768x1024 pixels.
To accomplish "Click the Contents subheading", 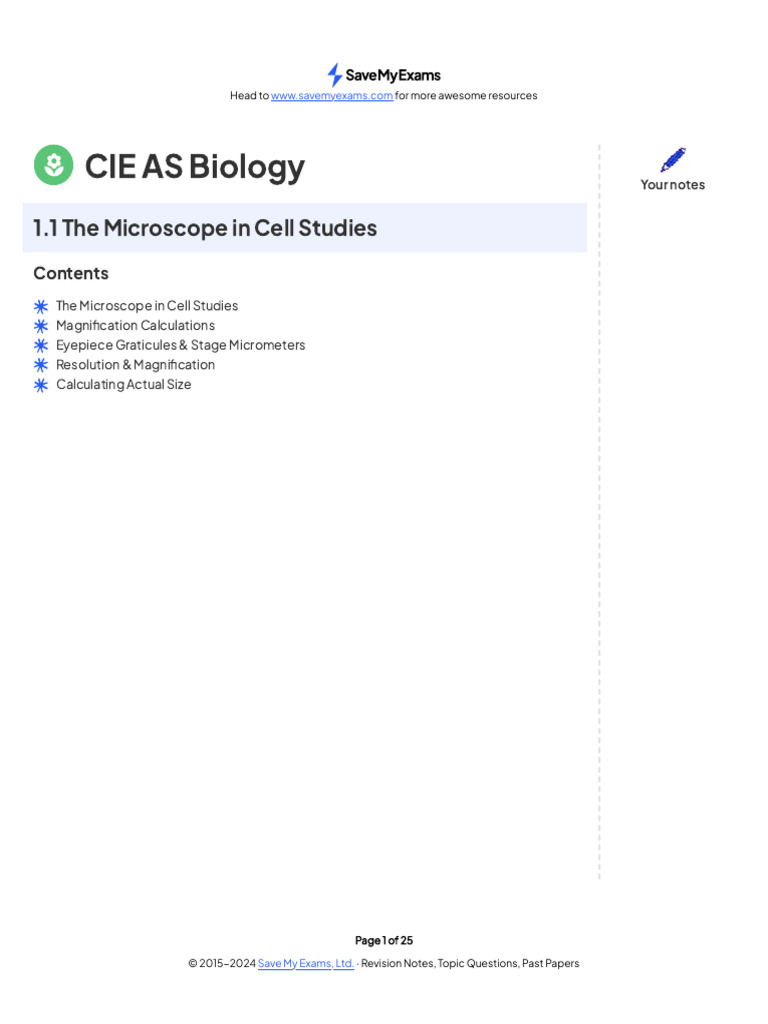I will (71, 273).
